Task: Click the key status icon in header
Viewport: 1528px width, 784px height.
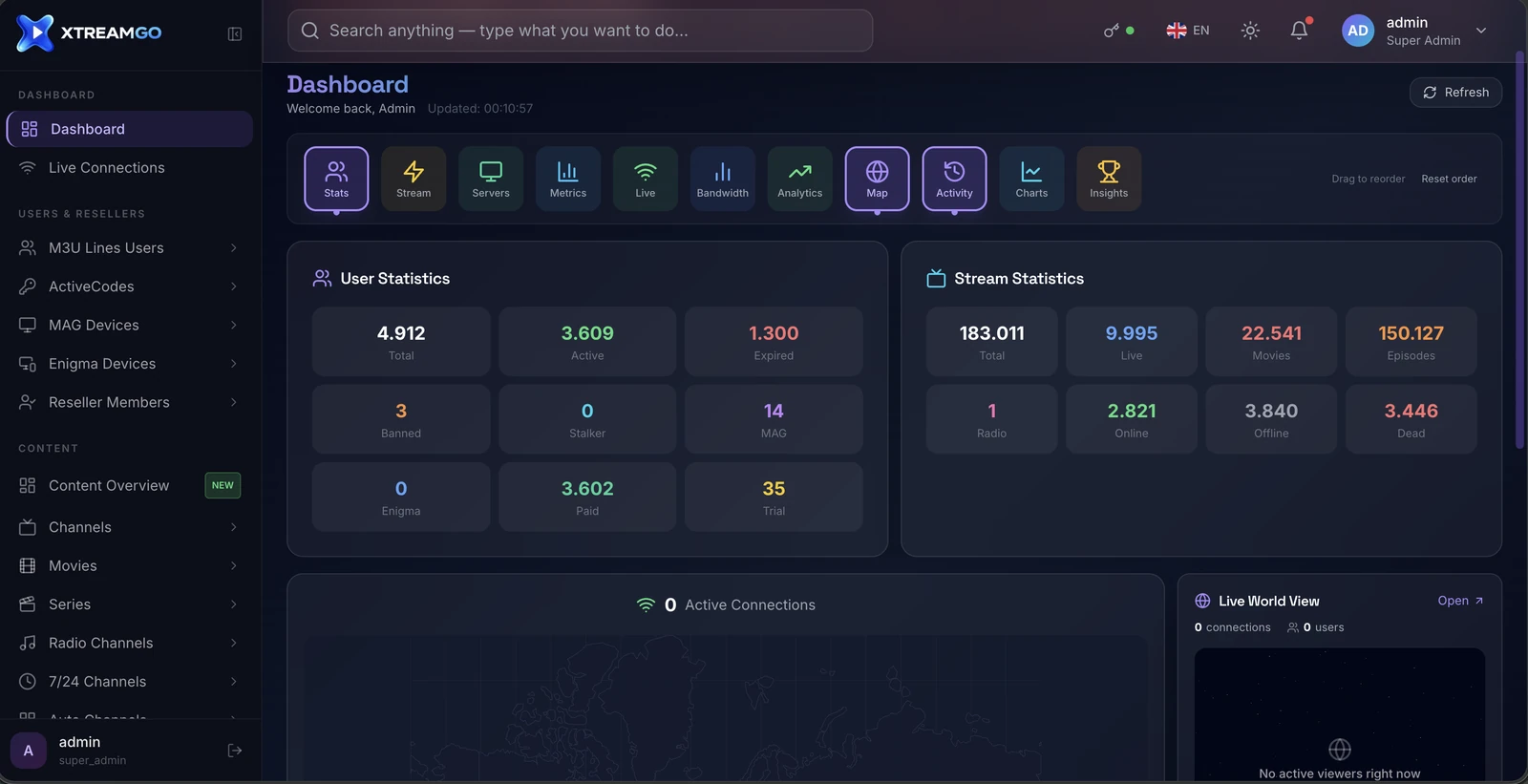Action: tap(1112, 31)
